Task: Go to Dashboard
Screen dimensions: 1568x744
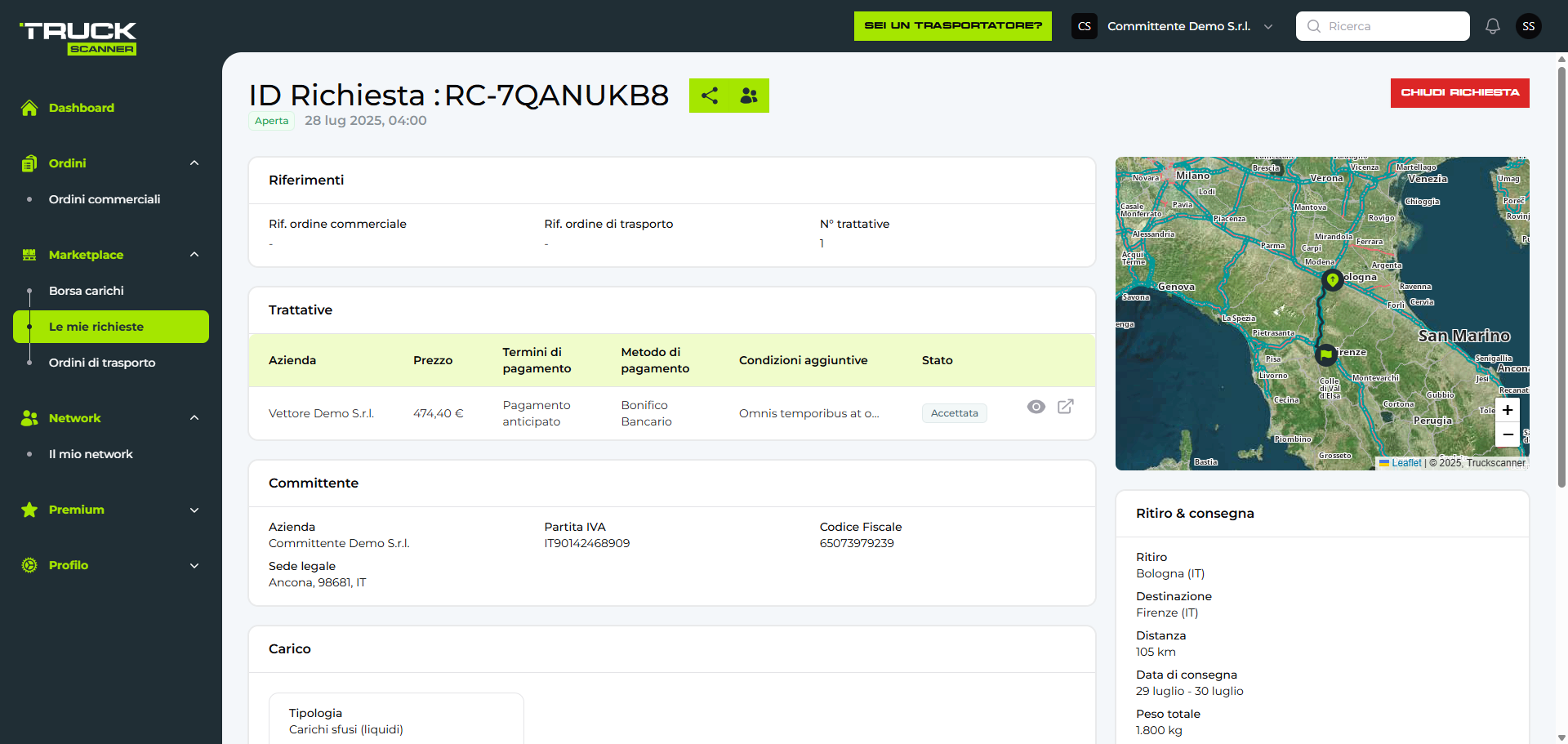Action: tap(82, 108)
